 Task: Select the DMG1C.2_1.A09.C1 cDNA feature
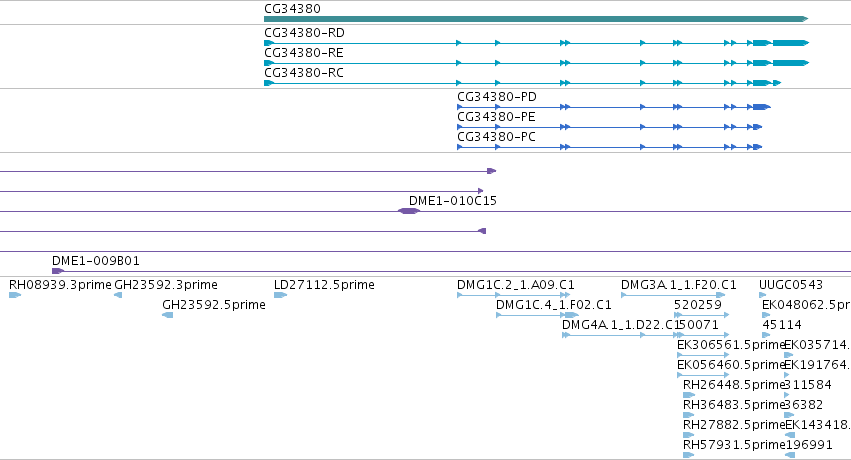(x=513, y=295)
